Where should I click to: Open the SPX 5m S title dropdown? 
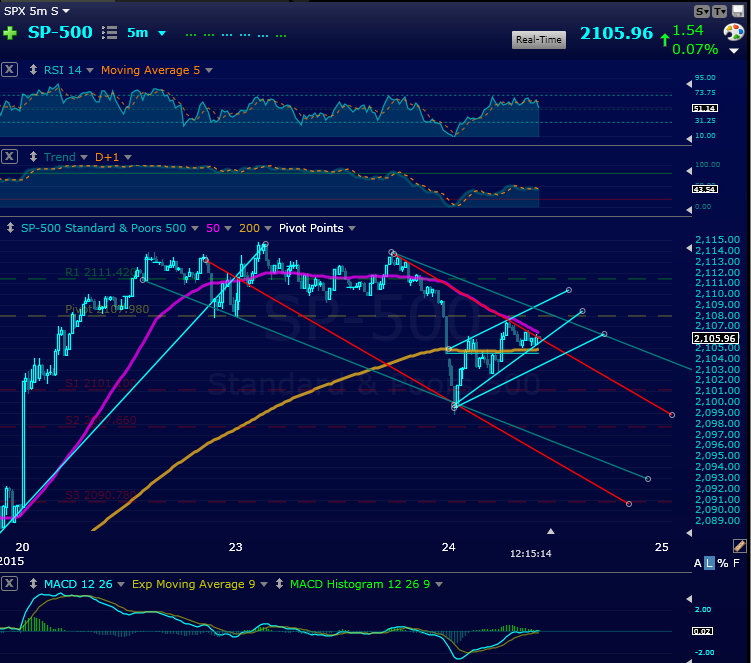66,11
